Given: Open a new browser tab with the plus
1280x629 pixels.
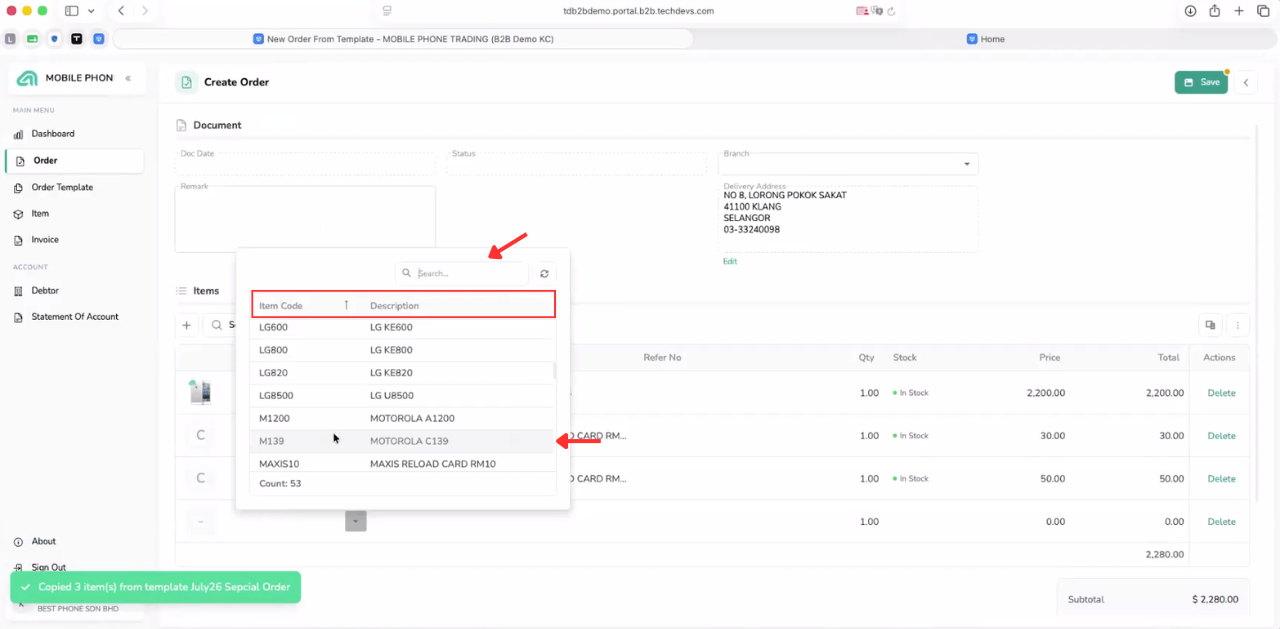Looking at the screenshot, I should pos(1239,11).
